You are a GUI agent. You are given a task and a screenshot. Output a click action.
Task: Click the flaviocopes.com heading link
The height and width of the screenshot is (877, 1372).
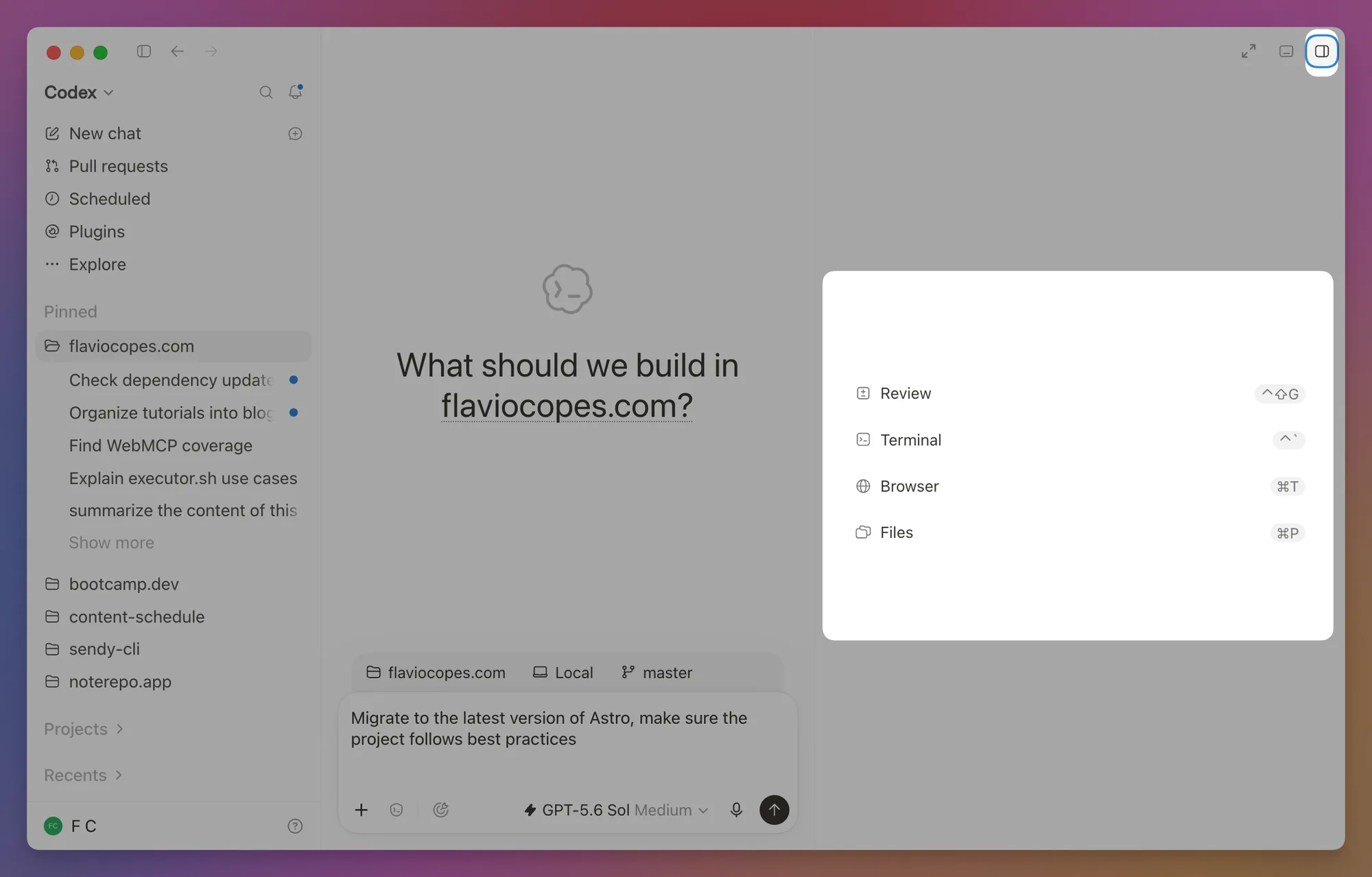point(567,406)
